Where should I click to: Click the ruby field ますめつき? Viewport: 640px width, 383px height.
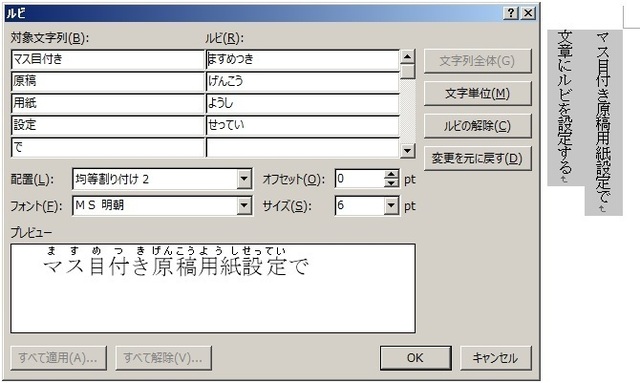pos(302,60)
